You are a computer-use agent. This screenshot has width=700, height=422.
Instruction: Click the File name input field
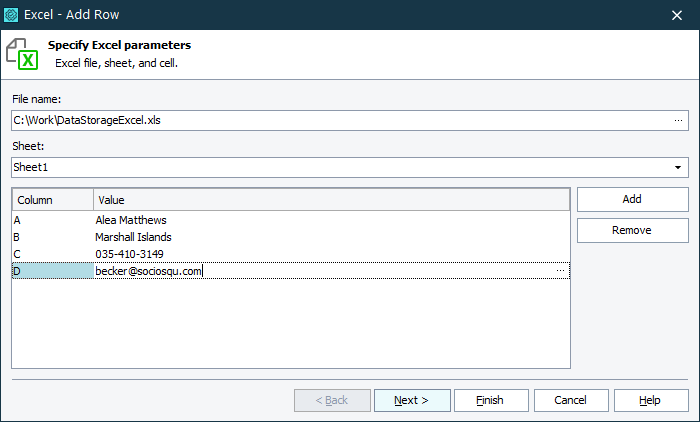click(x=340, y=120)
